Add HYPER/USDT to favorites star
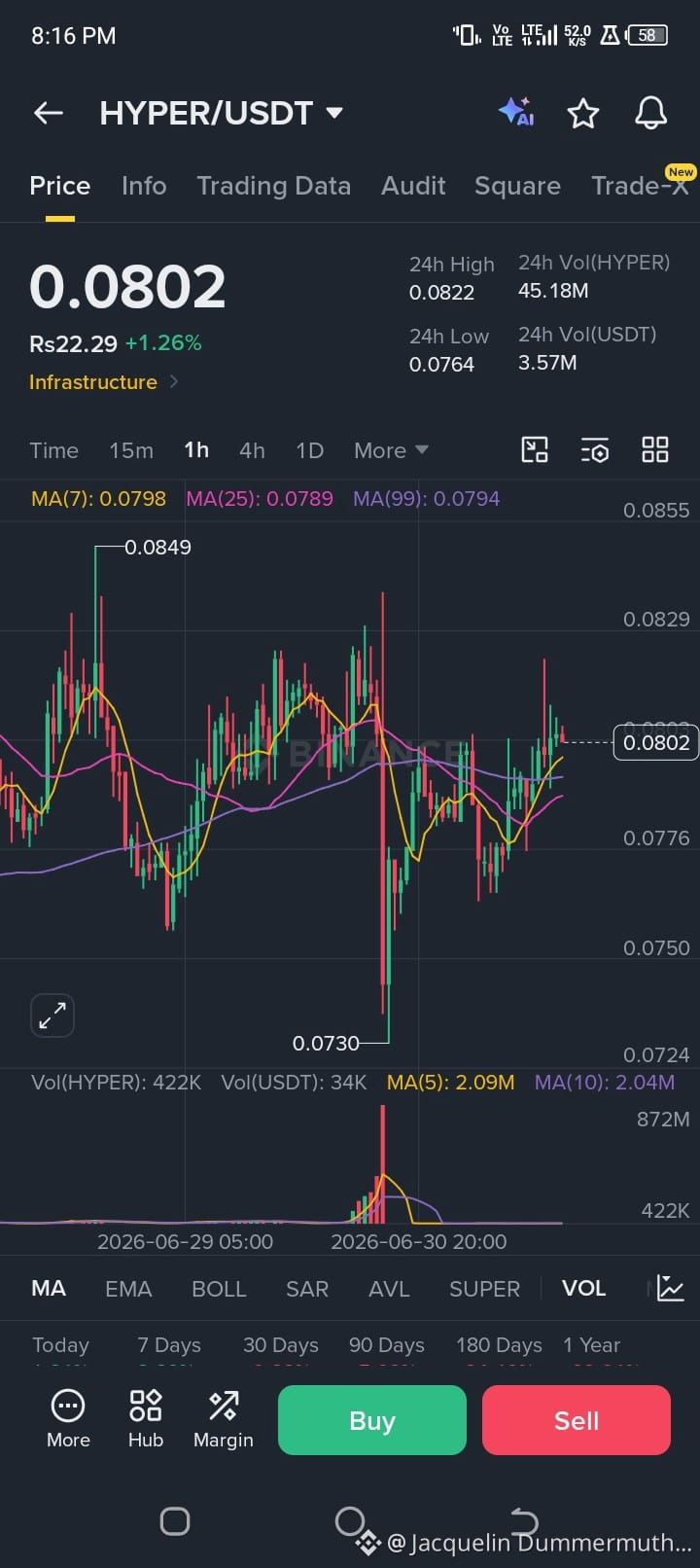 (583, 113)
